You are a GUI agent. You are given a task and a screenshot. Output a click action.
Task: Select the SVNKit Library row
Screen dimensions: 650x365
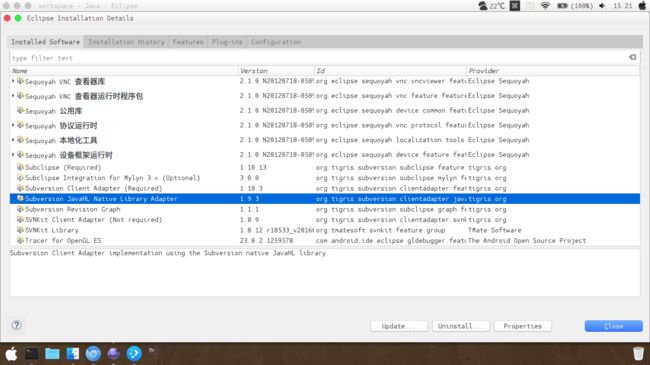(325, 230)
